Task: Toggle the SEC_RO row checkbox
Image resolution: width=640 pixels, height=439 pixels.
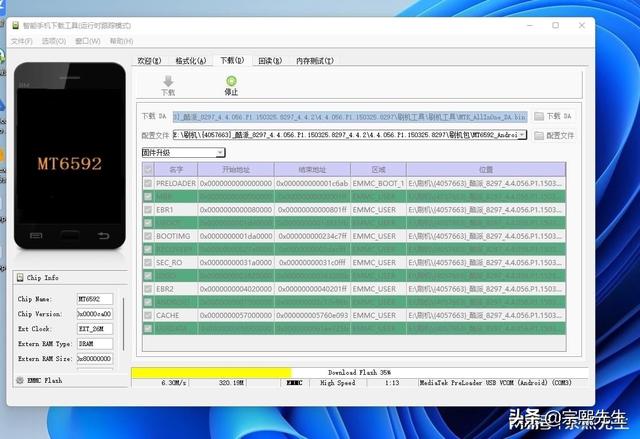Action: coord(148,263)
